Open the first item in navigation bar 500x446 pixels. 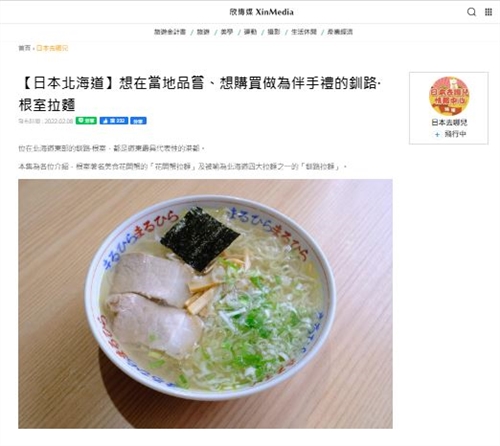(170, 32)
